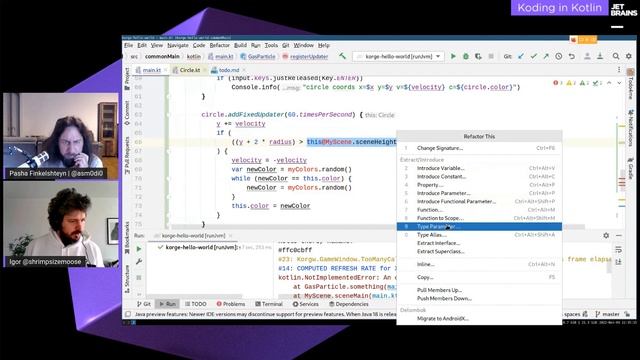640x360 pixels.
Task: Toggle tool window bars icon in status bar
Action: (128, 314)
